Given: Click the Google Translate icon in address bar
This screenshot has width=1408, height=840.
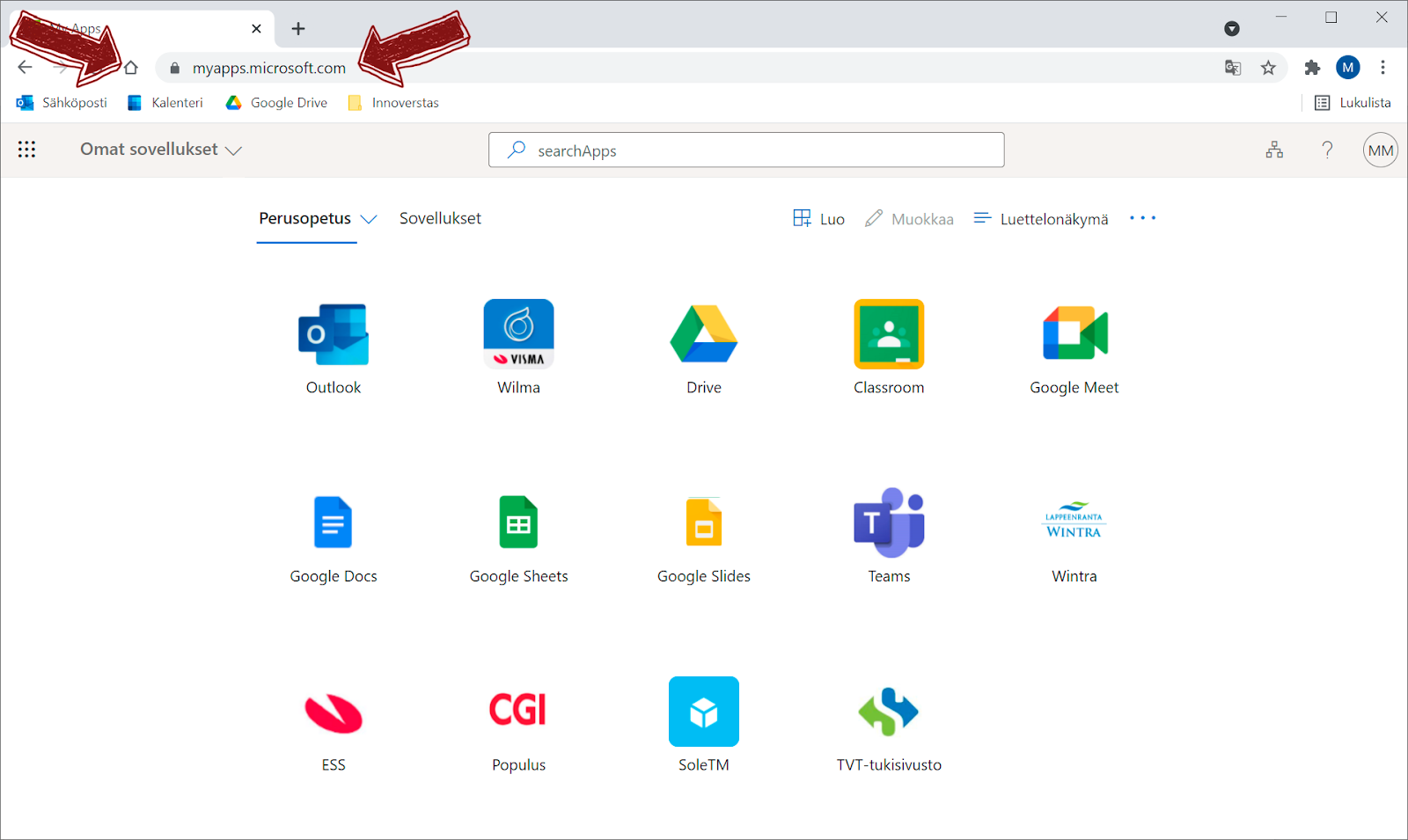Looking at the screenshot, I should pyautogui.click(x=1233, y=68).
